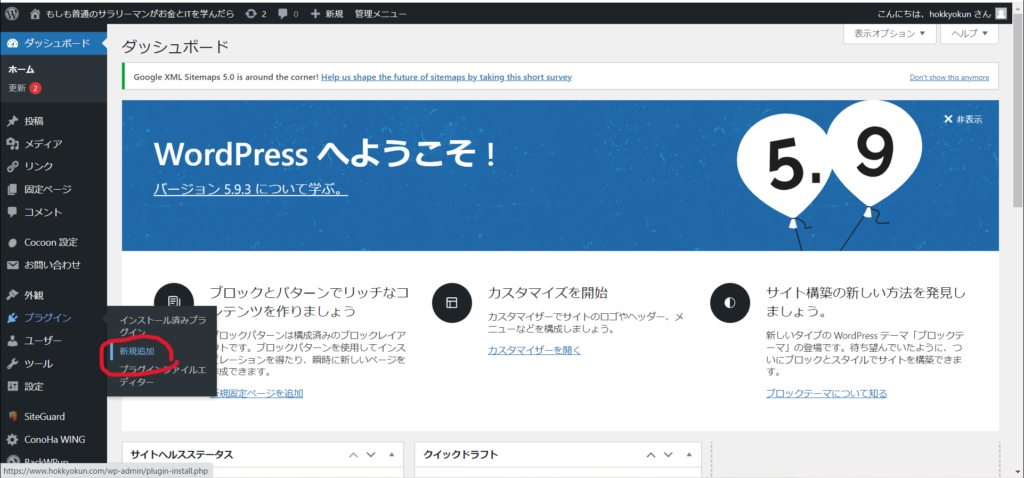Screen dimensions: 1024x478
Task: Click the user avatar at top right
Action: 1001,13
